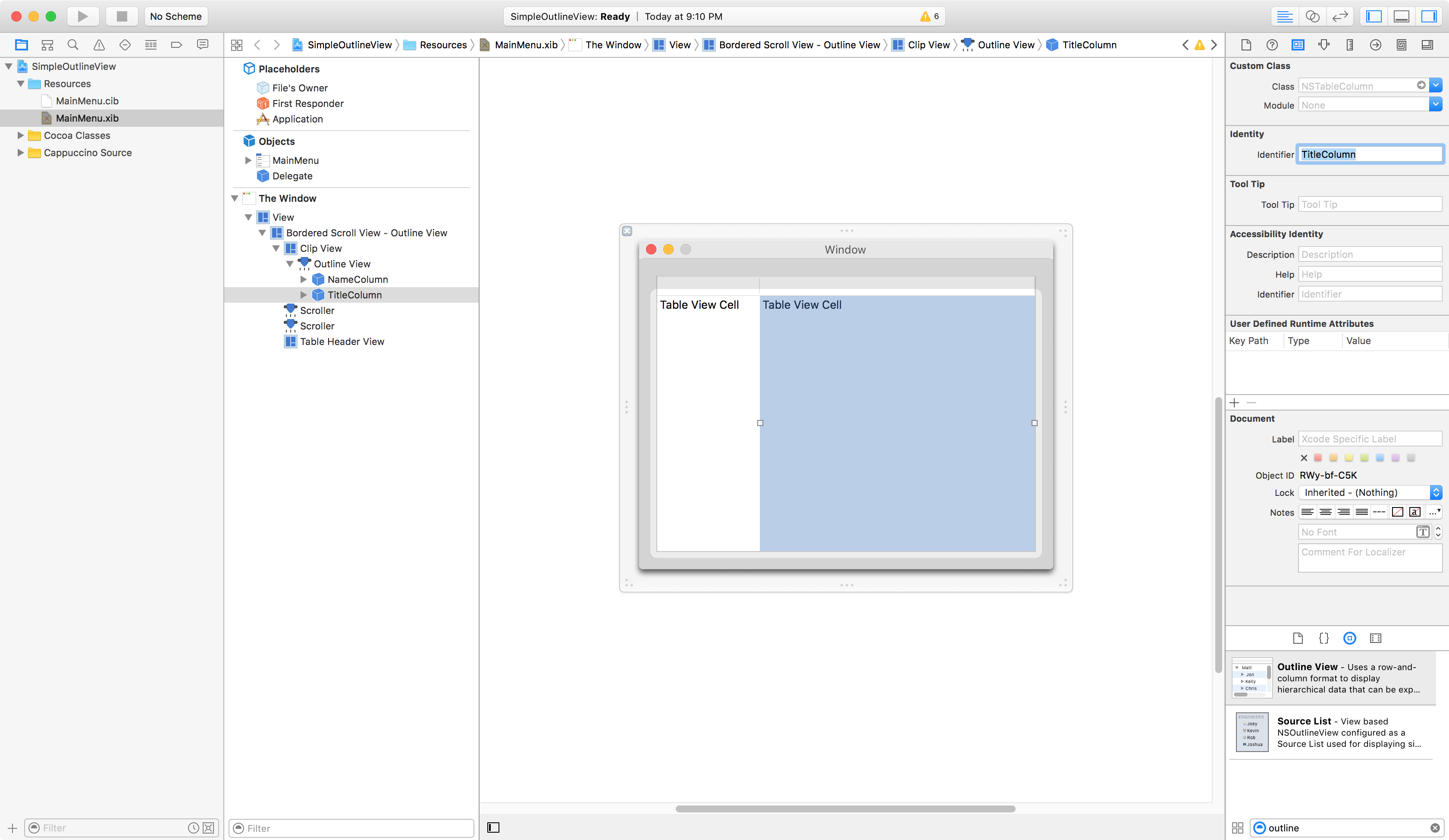The width and height of the screenshot is (1449, 840).
Task: Expand the Cappuccino Source folder
Action: tap(21, 152)
